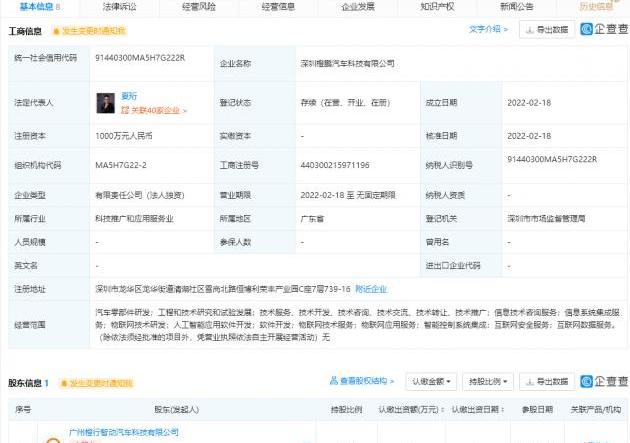Click the 附近企业 link after the address
Screen dimensions: 630x443
(x=371, y=289)
